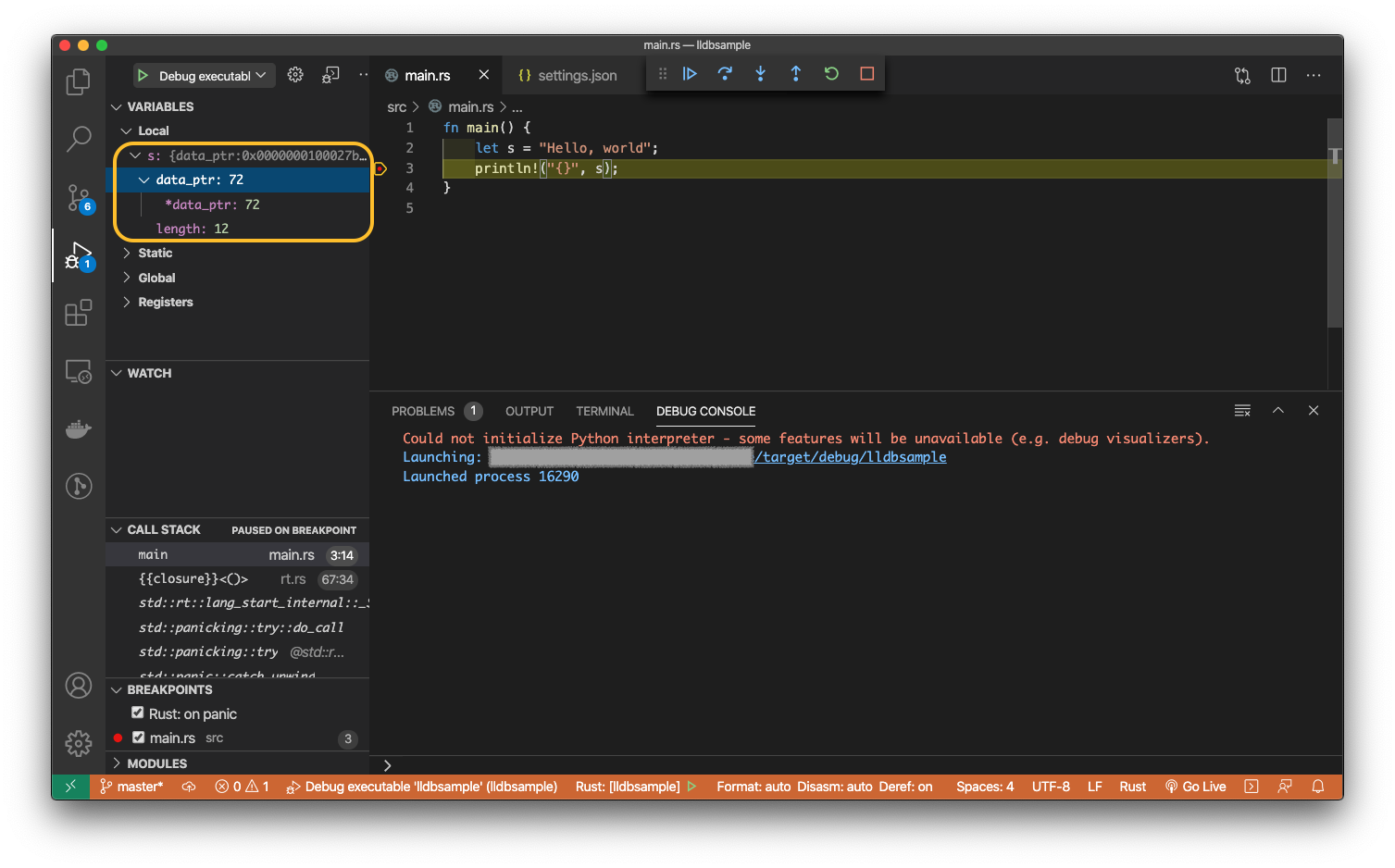Click the Step Out debug icon
This screenshot has width=1395, height=868.
[x=795, y=74]
